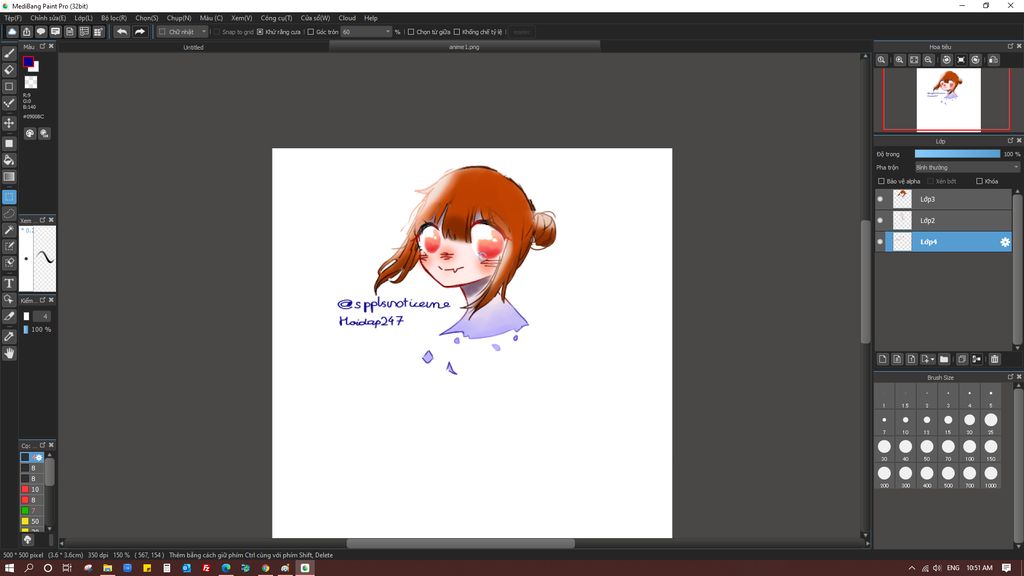Image resolution: width=1024 pixels, height=576 pixels.
Task: Open the Lớp(L) menu
Action: click(x=84, y=18)
